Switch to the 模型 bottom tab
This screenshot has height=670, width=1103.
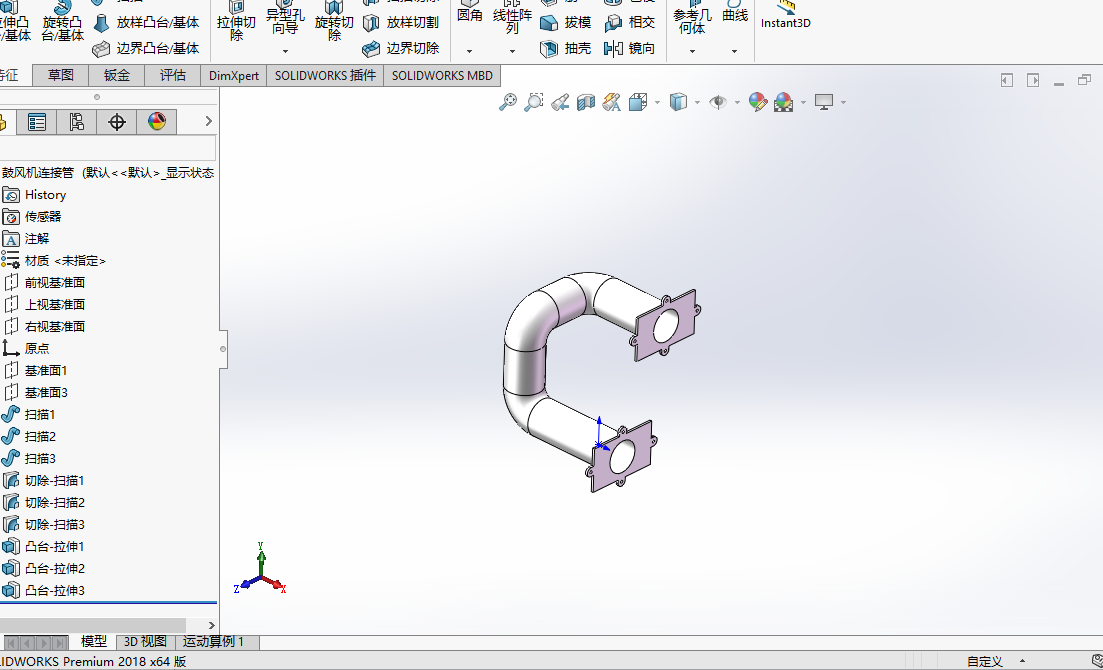pos(94,642)
